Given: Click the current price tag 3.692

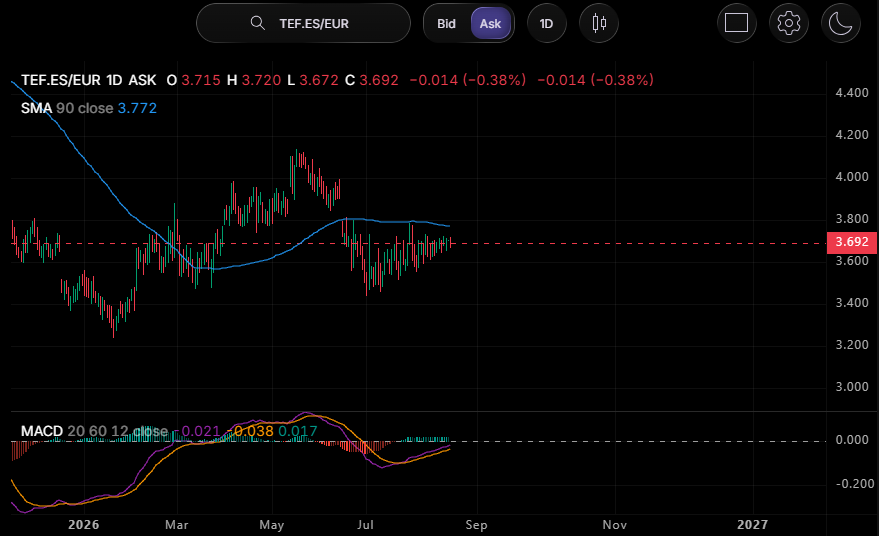Looking at the screenshot, I should tap(852, 242).
